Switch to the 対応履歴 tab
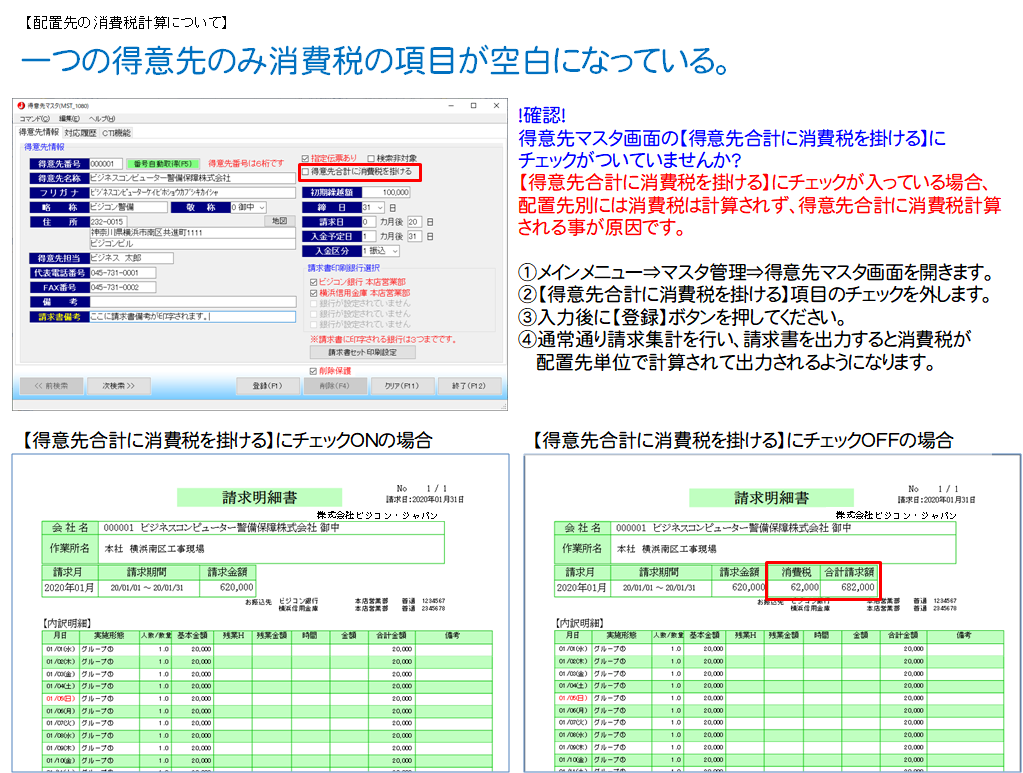This screenshot has width=1023, height=773. [80, 132]
